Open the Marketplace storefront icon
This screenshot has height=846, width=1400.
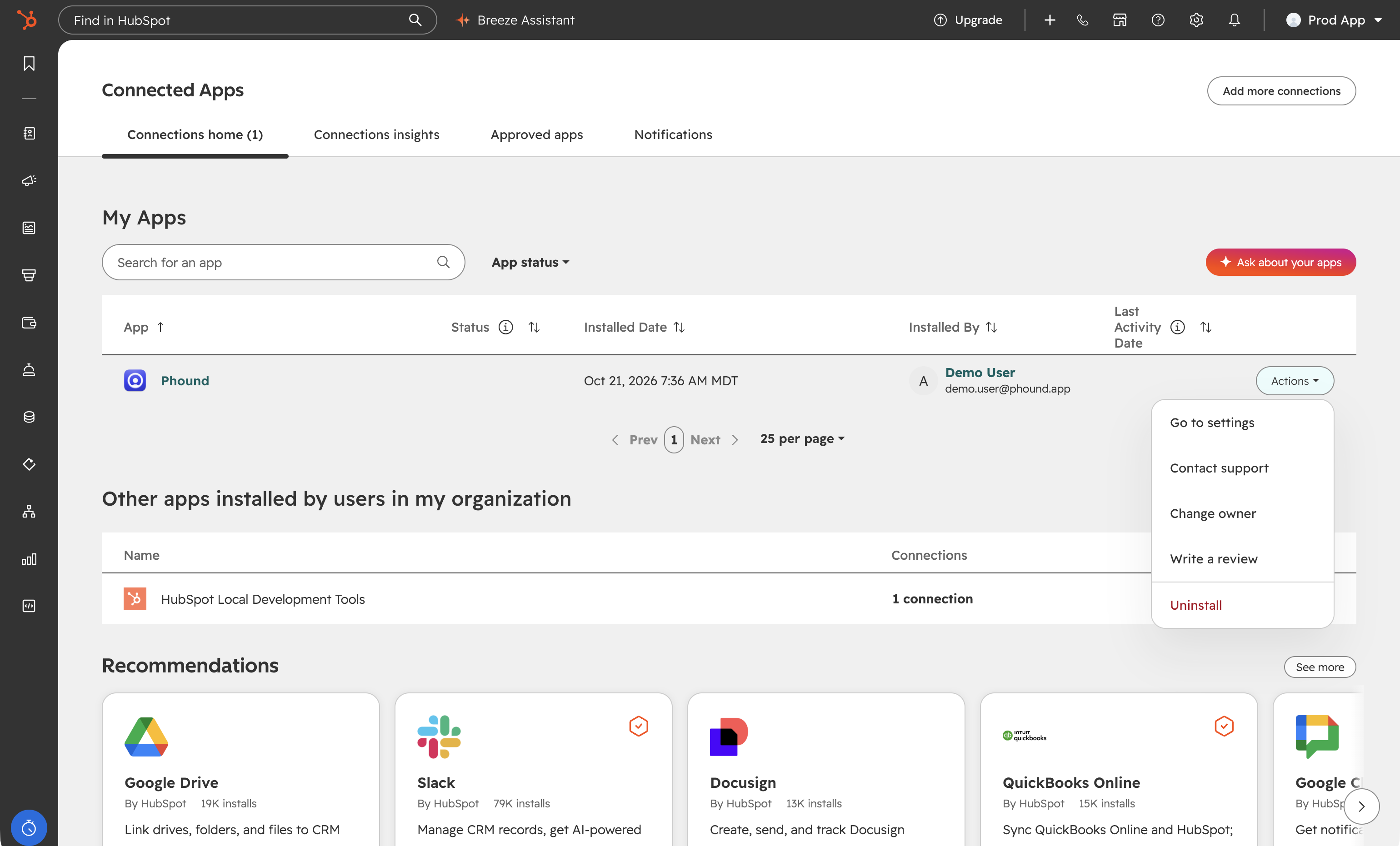pos(1119,20)
